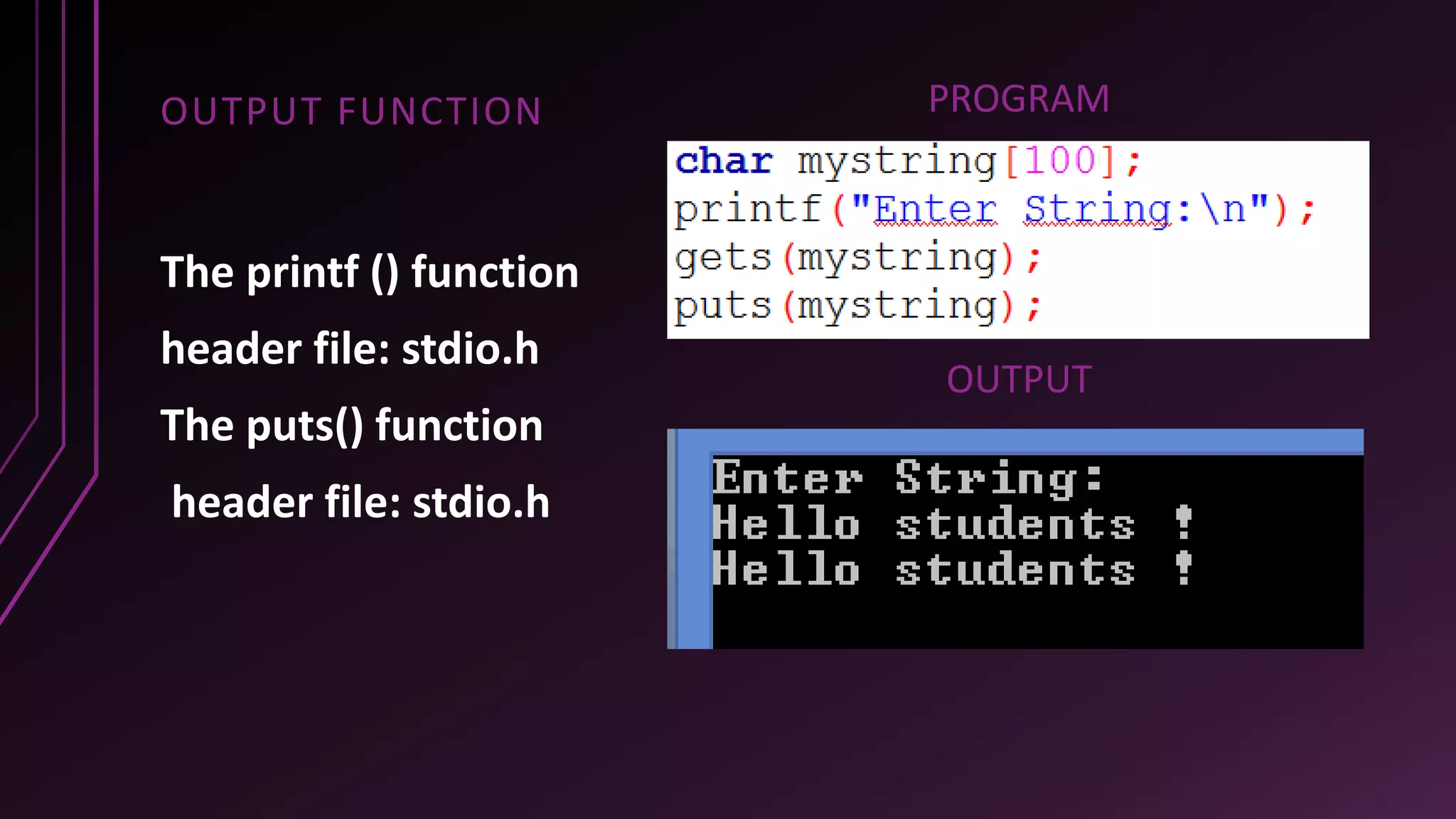Click the OUTPUT heading above console
The image size is (1456, 819).
tap(1018, 380)
